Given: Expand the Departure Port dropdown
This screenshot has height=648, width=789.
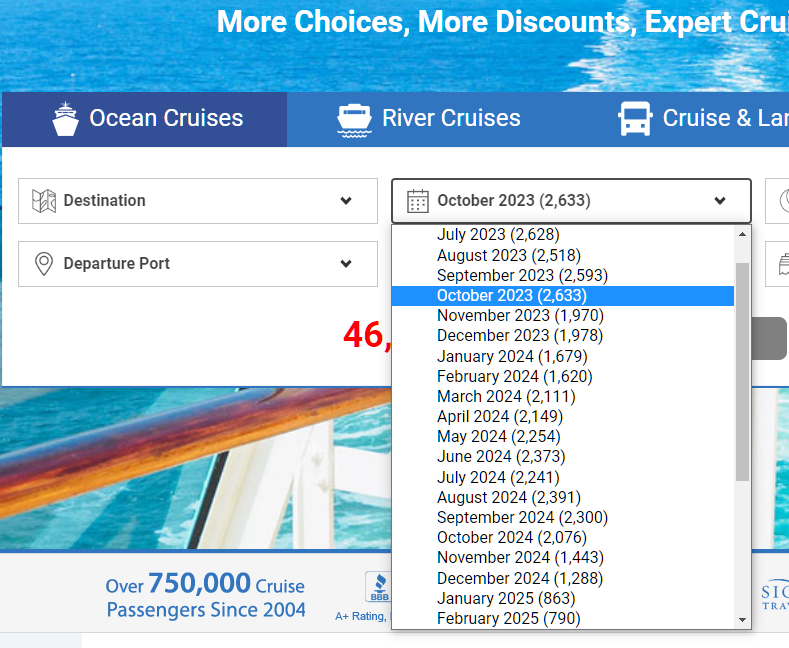Looking at the screenshot, I should [x=198, y=264].
